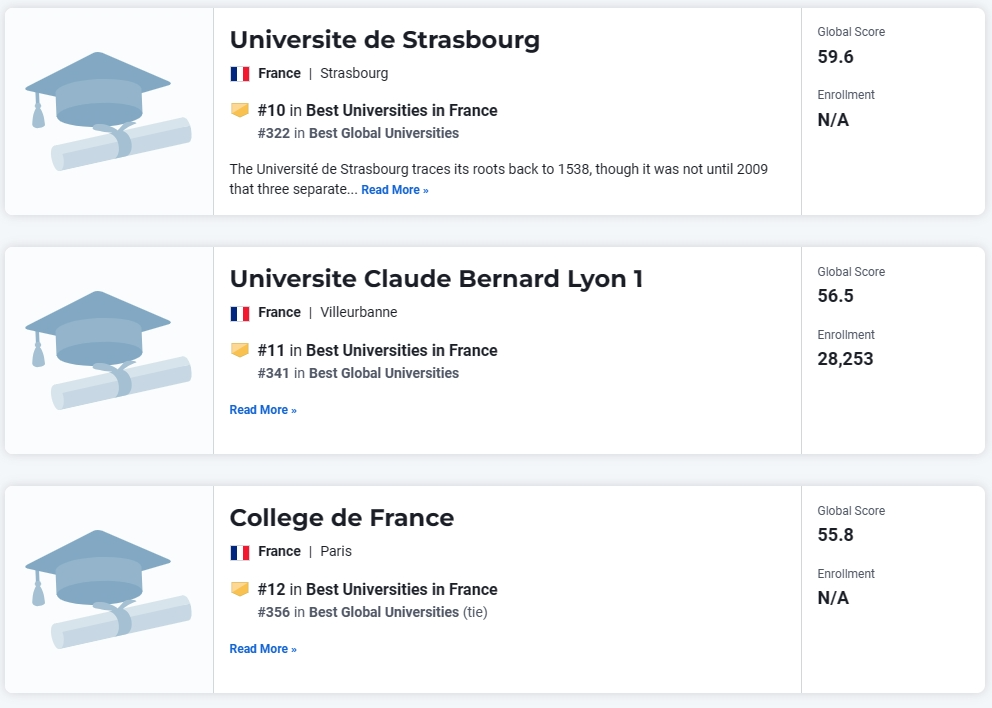Open #322 in Best Global Universities link
Screen dimensions: 992x708
(x=358, y=134)
